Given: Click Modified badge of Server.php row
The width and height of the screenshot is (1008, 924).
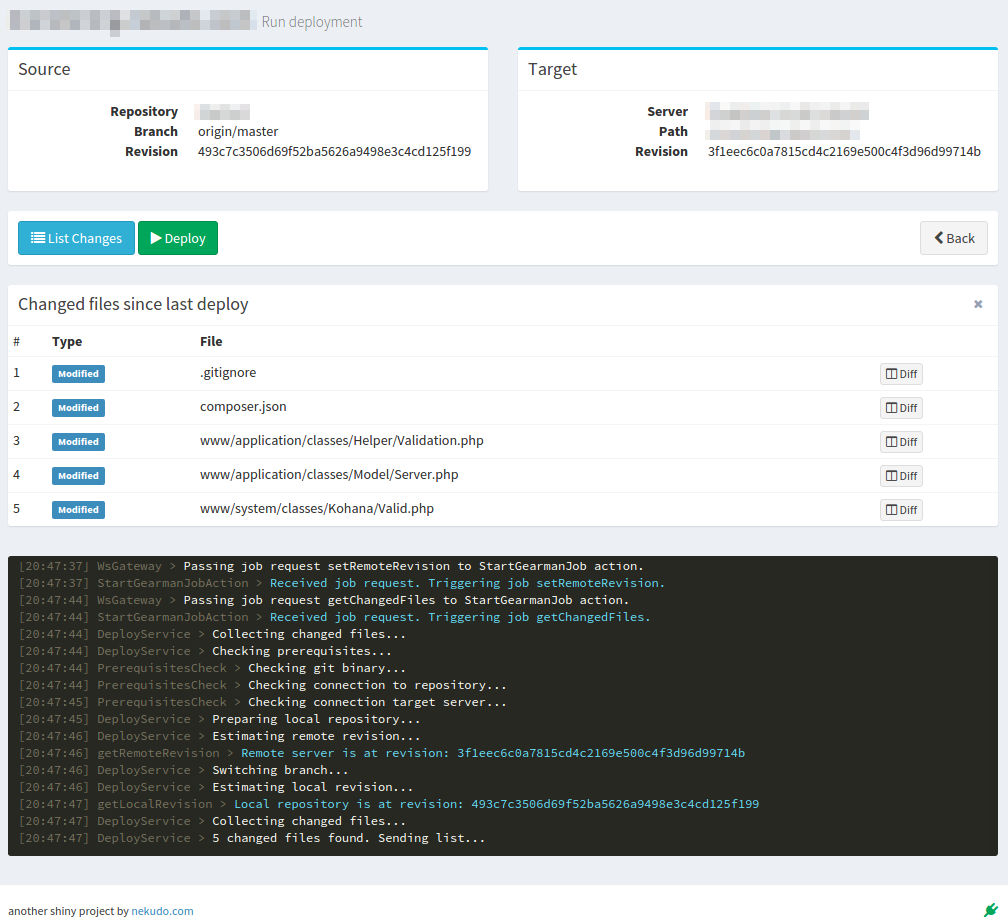Looking at the screenshot, I should (78, 476).
